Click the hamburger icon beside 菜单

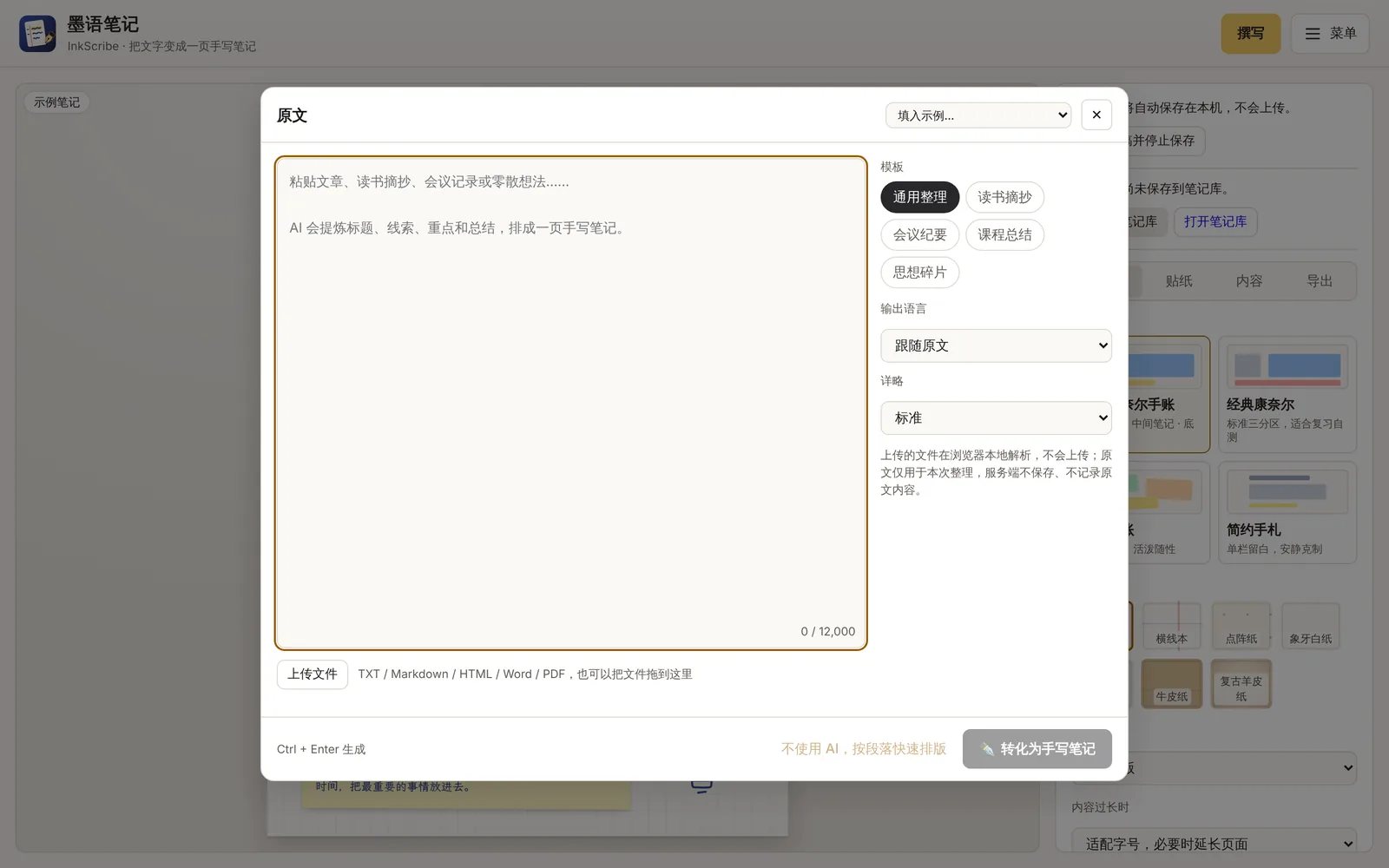tap(1313, 34)
